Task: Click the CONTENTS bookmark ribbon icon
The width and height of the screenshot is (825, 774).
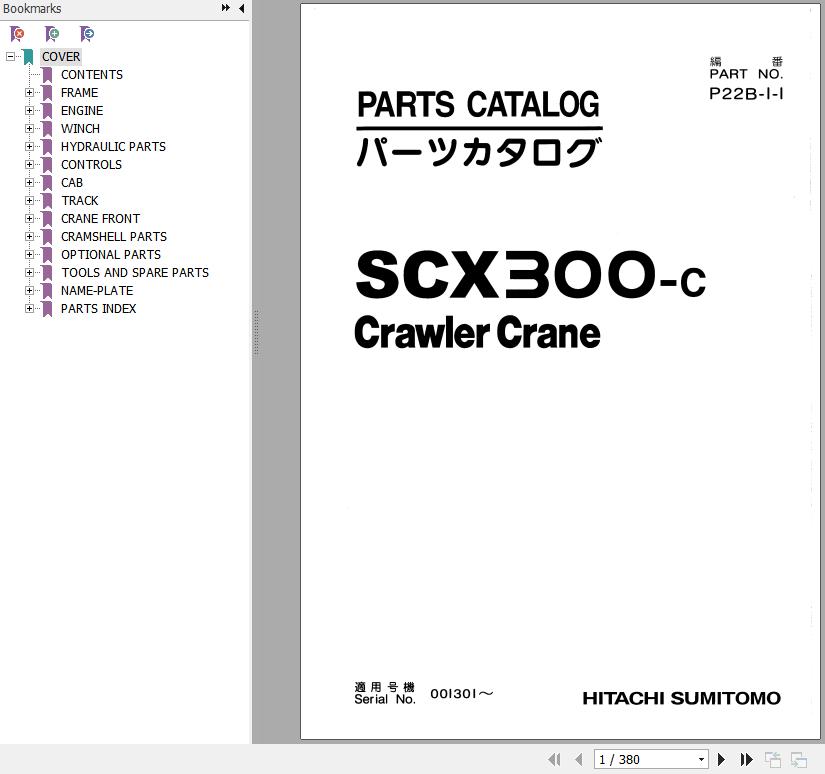Action: [x=47, y=75]
